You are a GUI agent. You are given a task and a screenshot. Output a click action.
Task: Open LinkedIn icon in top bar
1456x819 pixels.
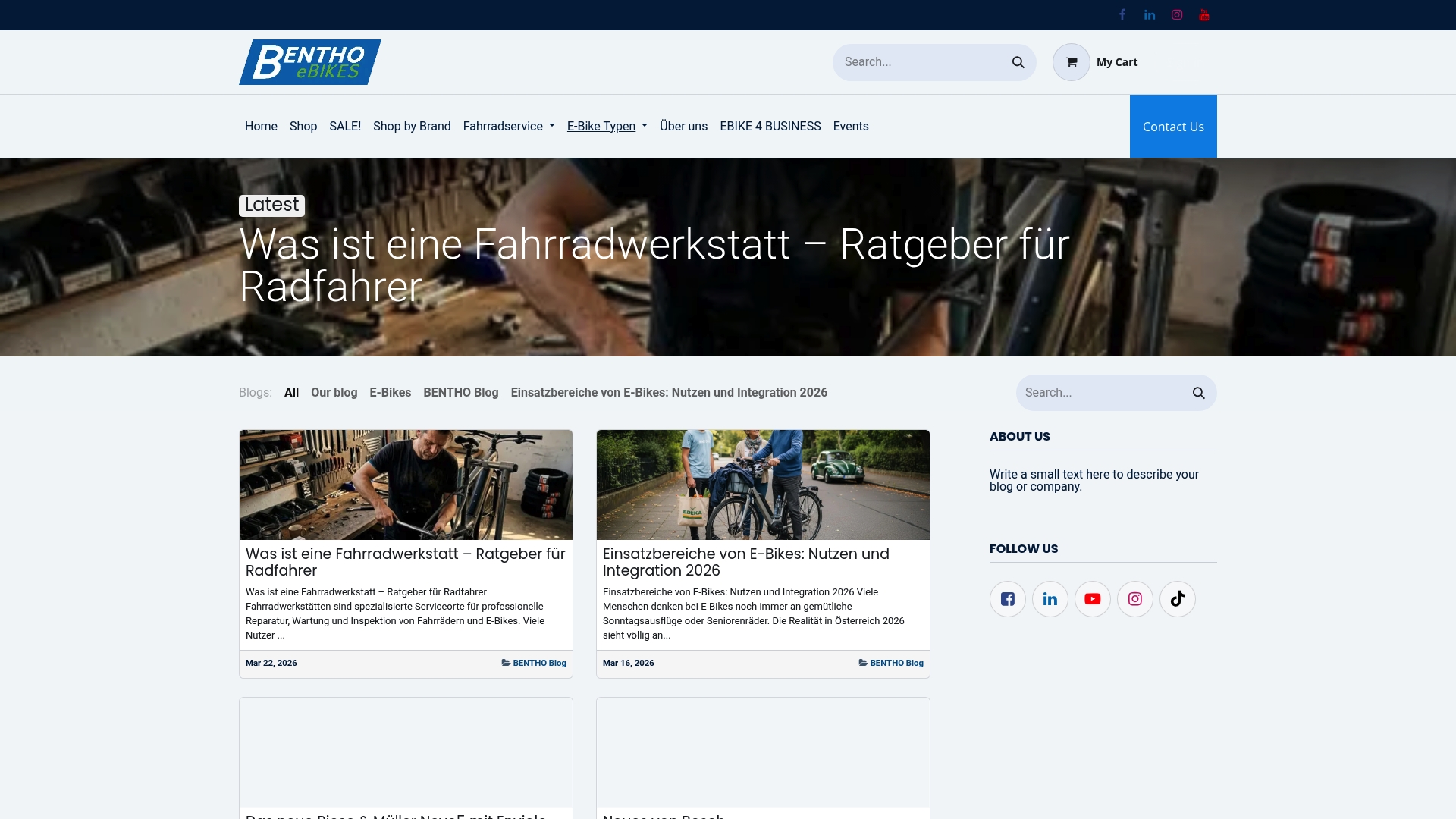click(1150, 14)
